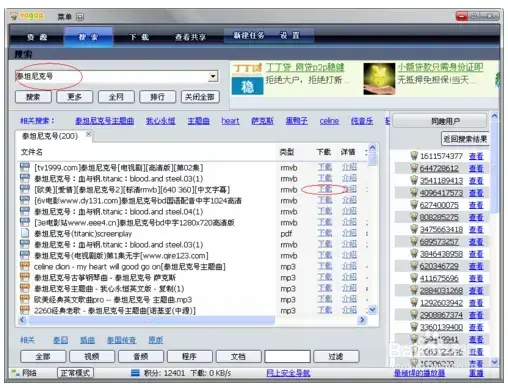Open related search link heart
Viewport: 508px width, 388px height.
point(230,121)
